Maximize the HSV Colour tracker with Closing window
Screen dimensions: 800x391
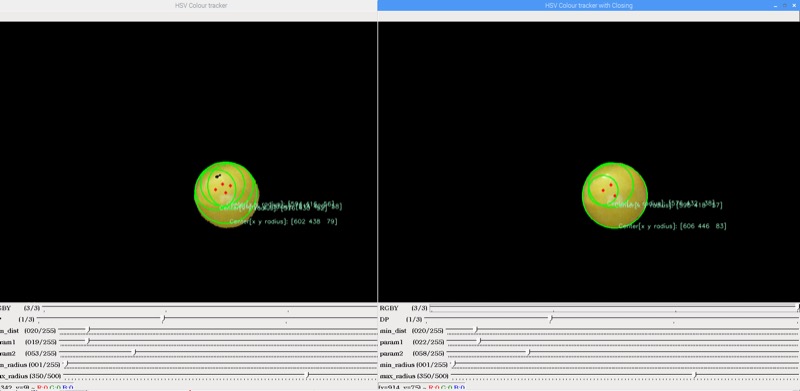point(785,5)
